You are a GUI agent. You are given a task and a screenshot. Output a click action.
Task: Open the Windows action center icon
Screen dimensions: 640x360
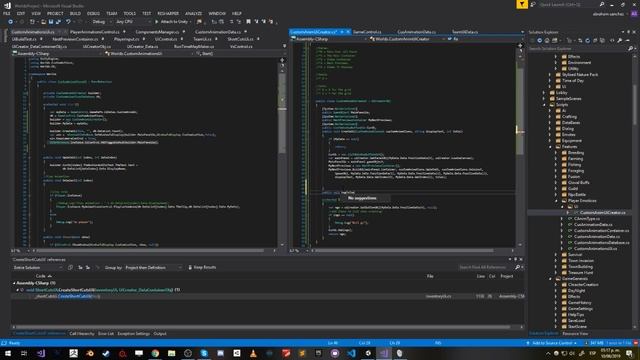tap(629, 353)
